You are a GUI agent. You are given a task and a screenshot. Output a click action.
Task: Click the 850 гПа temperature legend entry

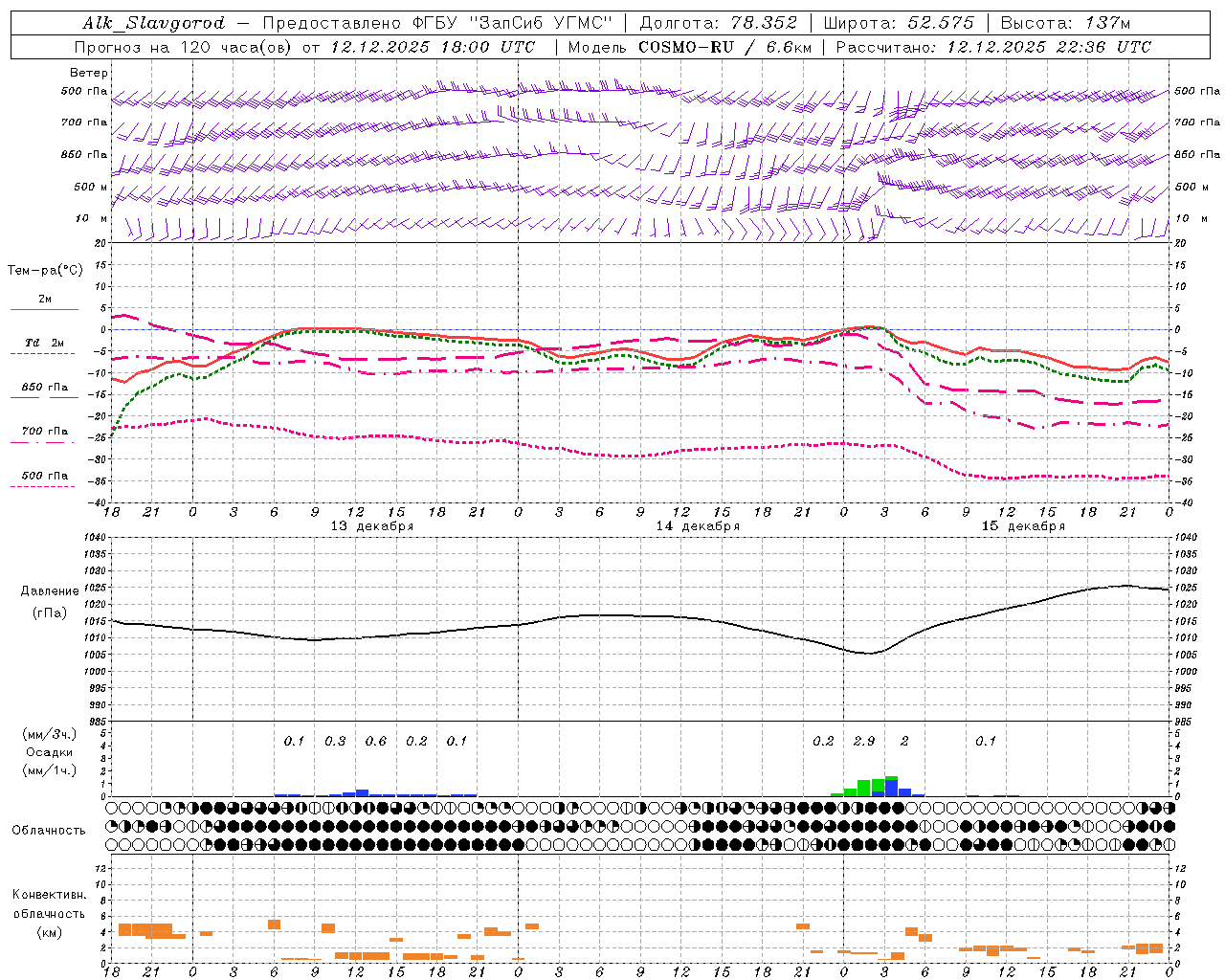click(x=45, y=388)
